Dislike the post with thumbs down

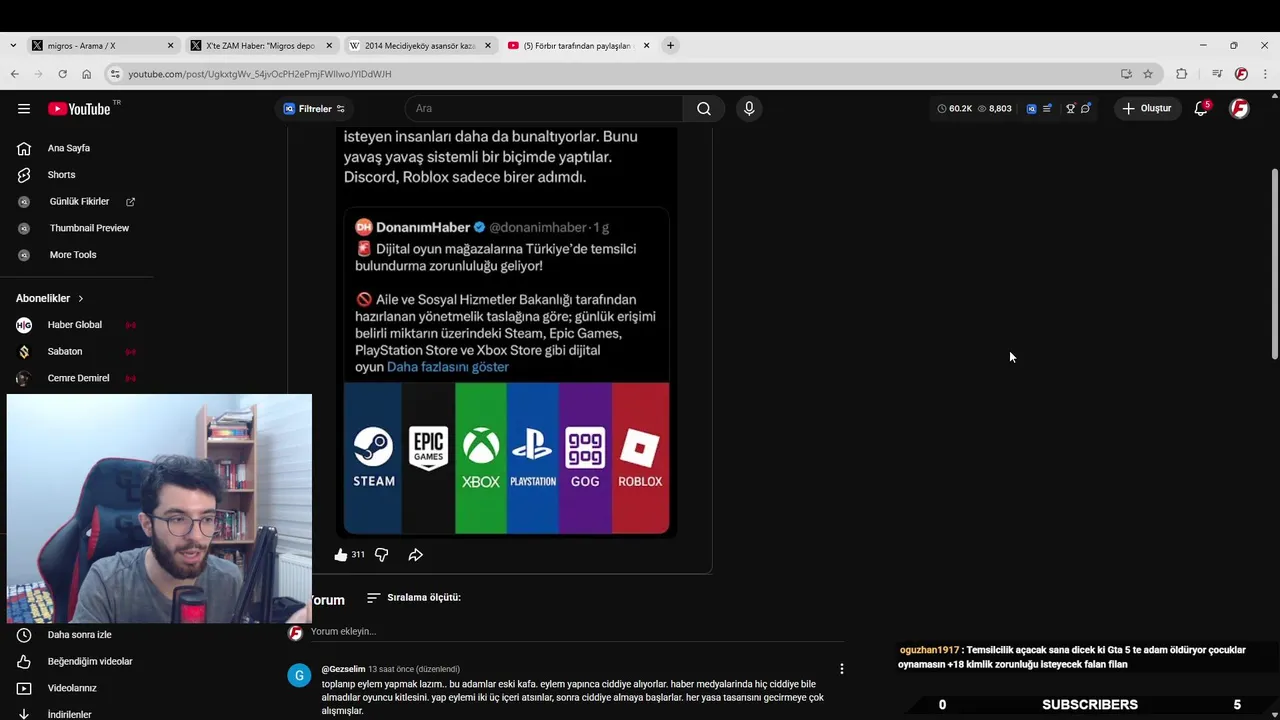coord(381,554)
